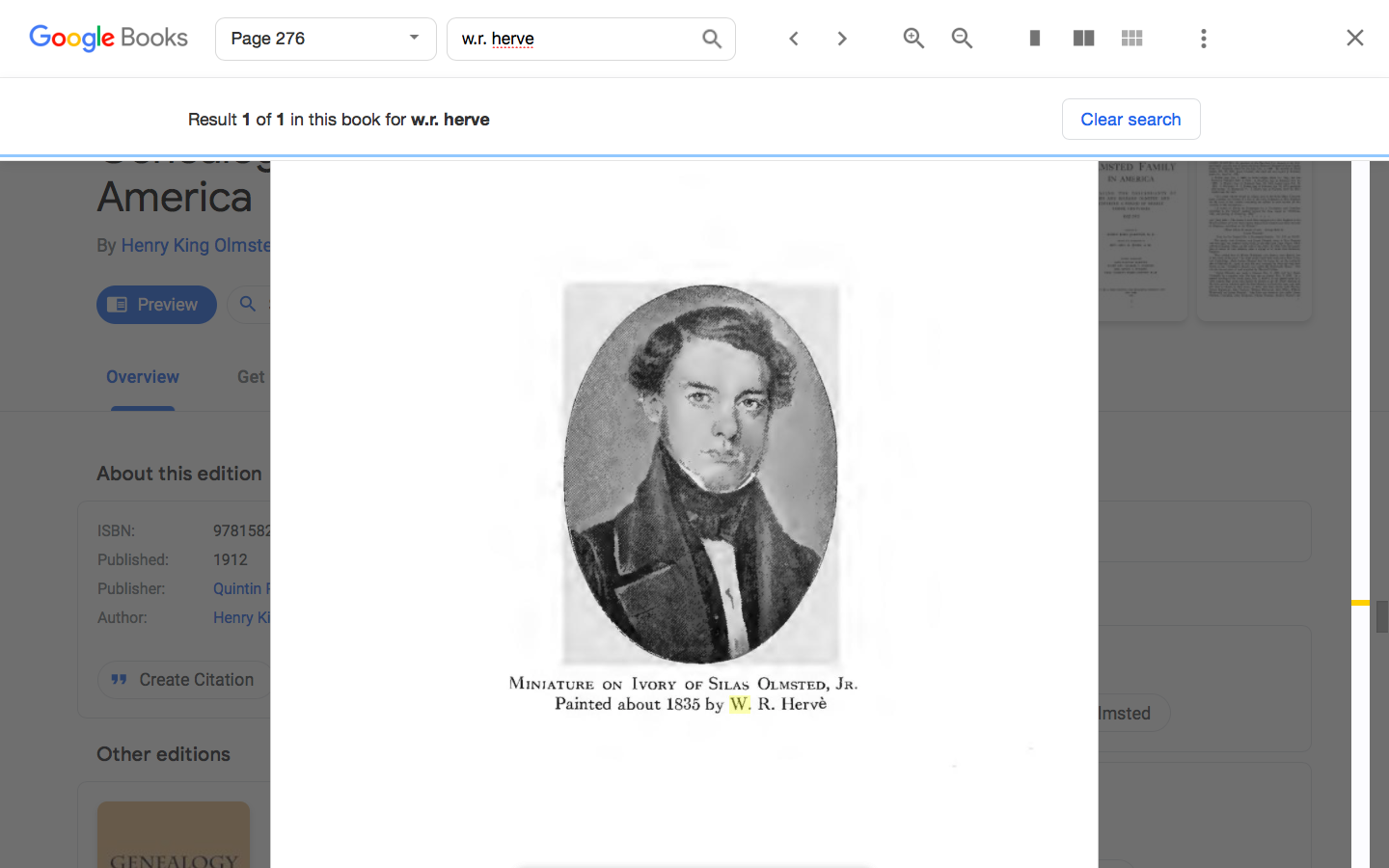Zoom in on the book page
This screenshot has width=1389, height=868.
[x=913, y=39]
